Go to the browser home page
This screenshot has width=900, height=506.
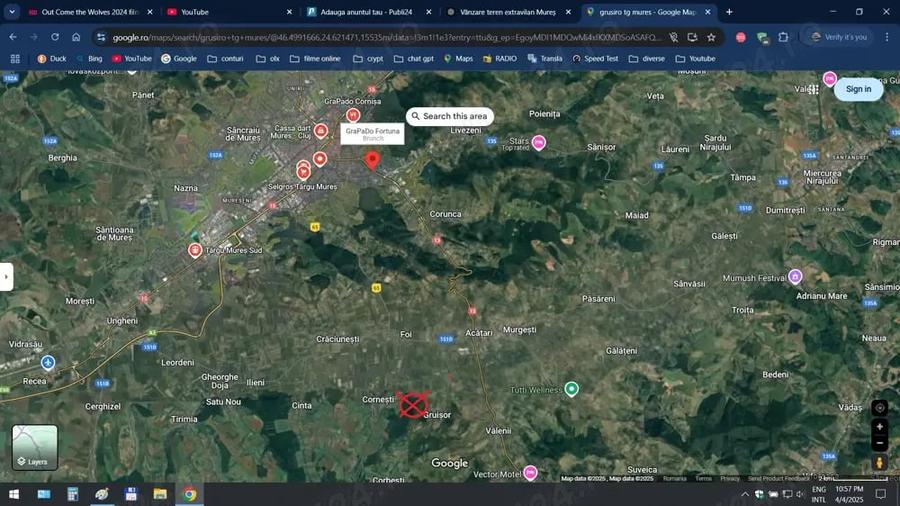pyautogui.click(x=76, y=37)
